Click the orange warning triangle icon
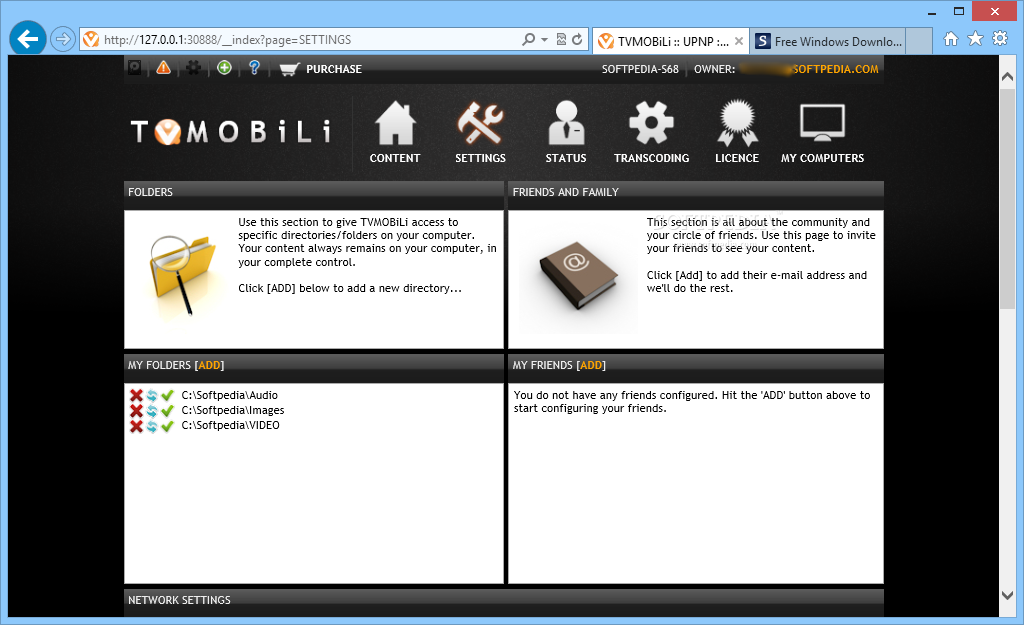The image size is (1024, 625). 163,67
